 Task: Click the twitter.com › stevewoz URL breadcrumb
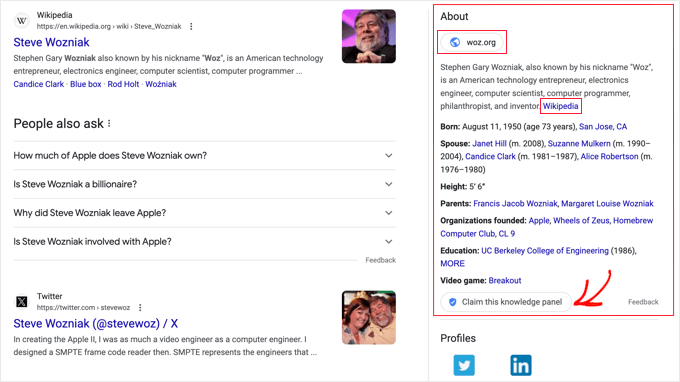pyautogui.click(x=83, y=307)
